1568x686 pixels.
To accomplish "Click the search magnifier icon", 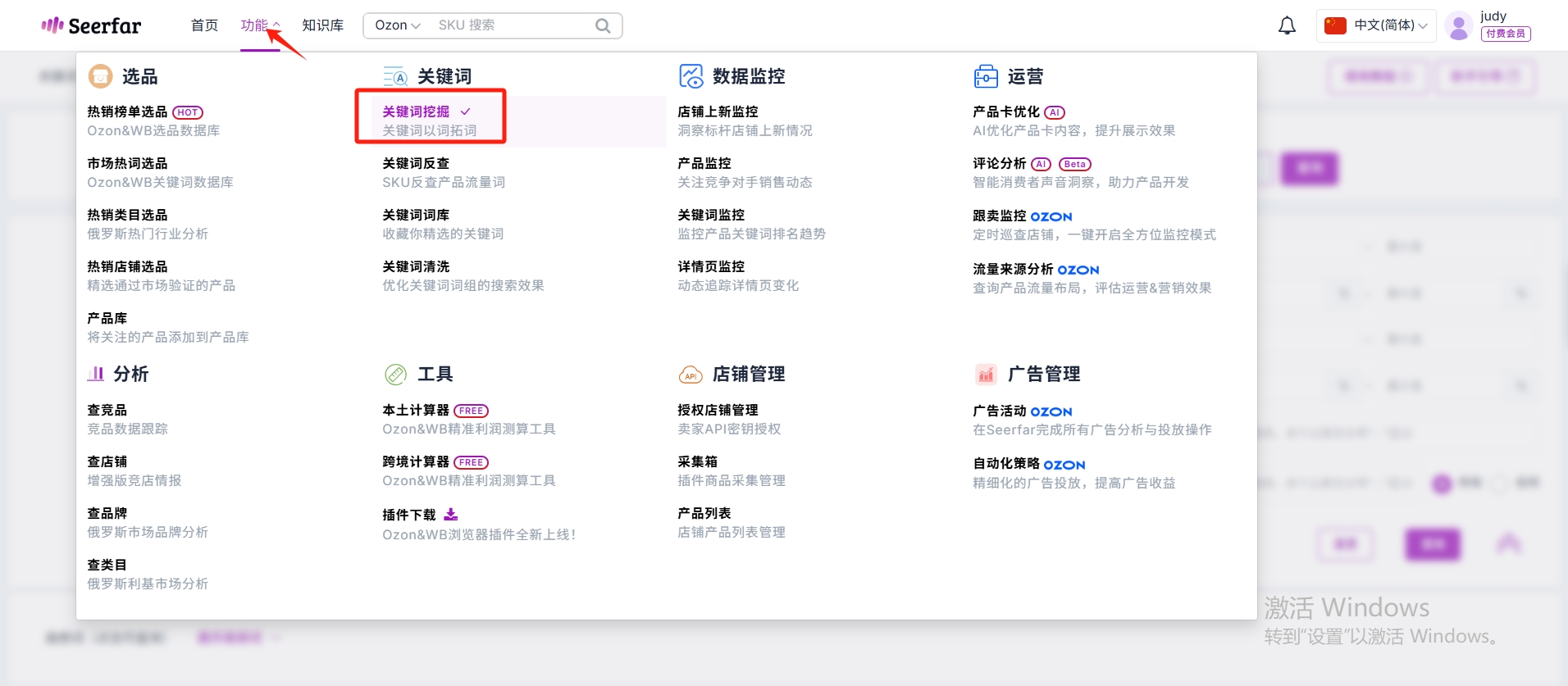I will 603,25.
